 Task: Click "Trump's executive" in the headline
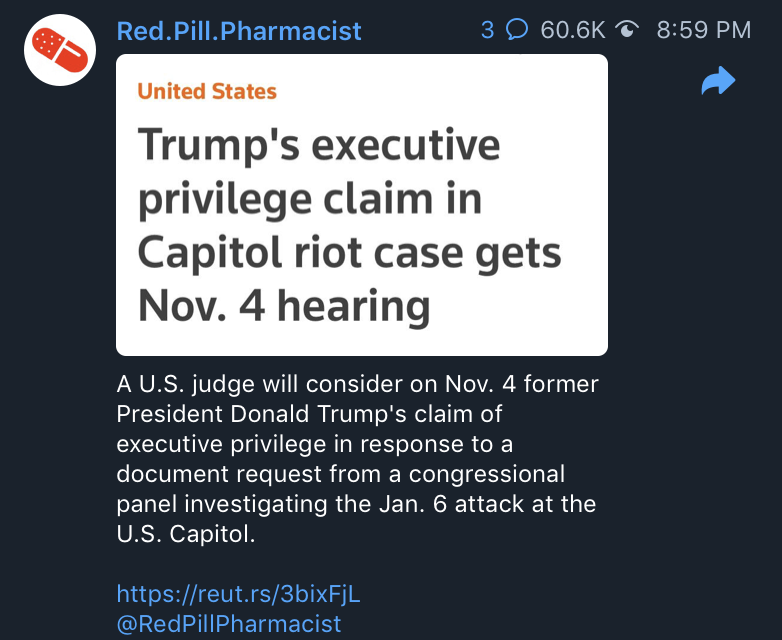318,146
